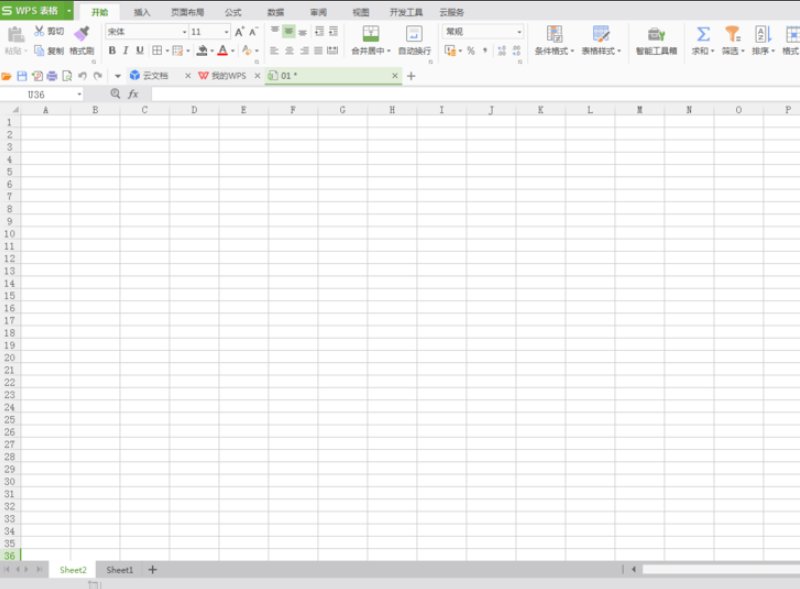800x589 pixels.
Task: Open the font size dropdown showing 11
Action: pos(226,32)
